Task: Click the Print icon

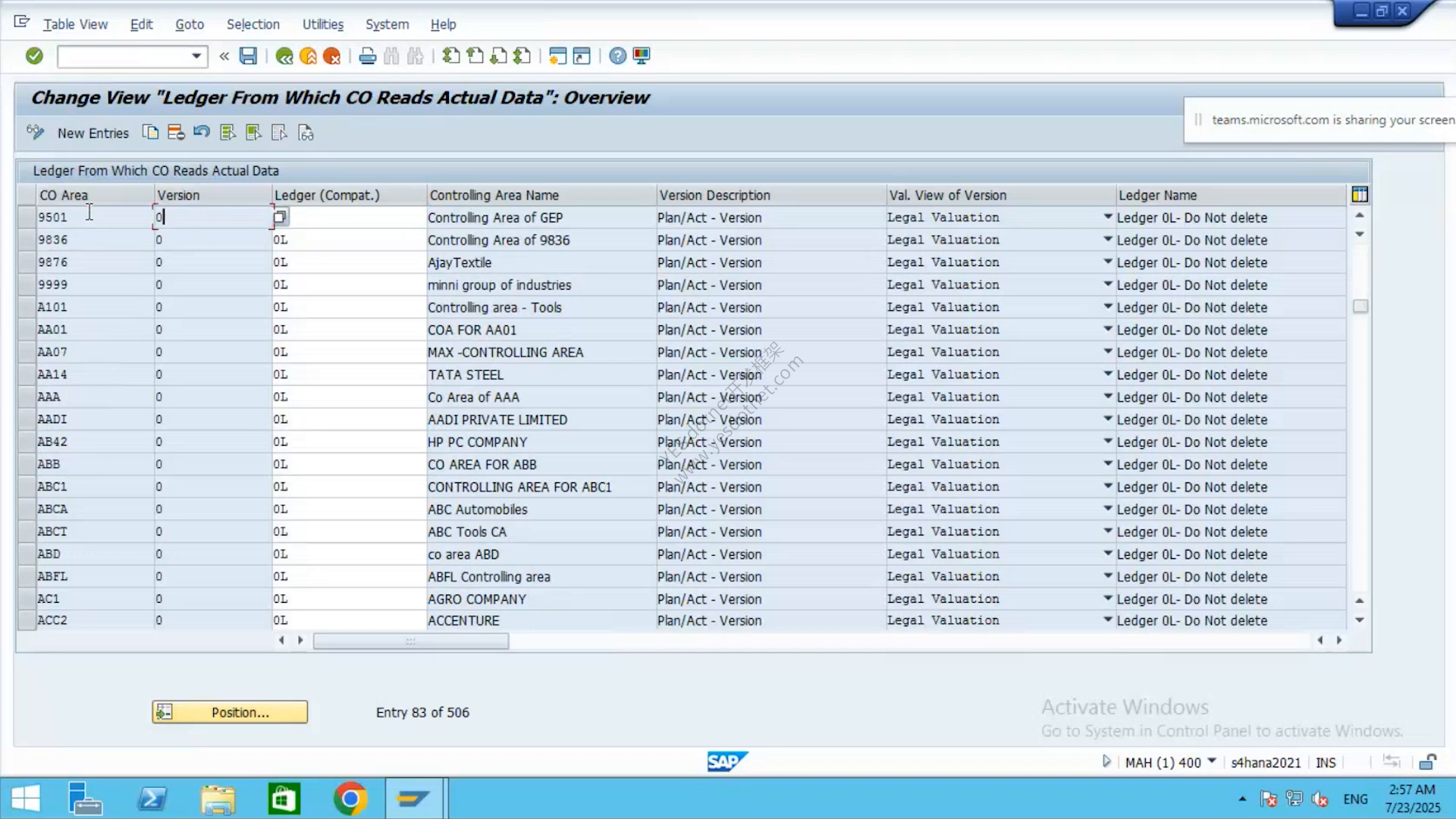Action: pyautogui.click(x=368, y=55)
